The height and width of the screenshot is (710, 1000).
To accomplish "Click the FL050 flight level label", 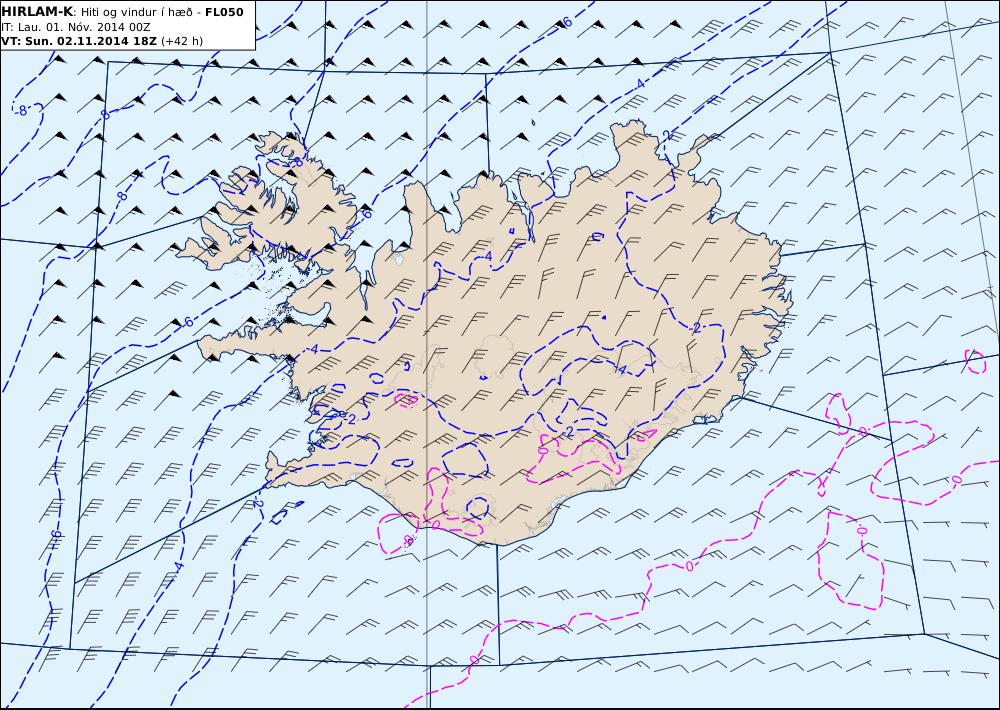I will (224, 12).
